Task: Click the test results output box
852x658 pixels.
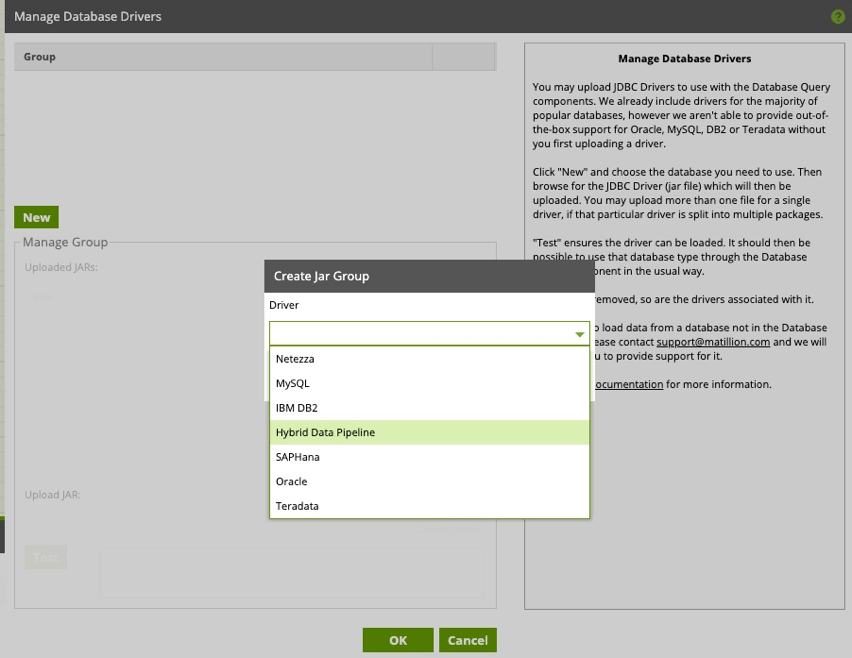Action: point(291,573)
